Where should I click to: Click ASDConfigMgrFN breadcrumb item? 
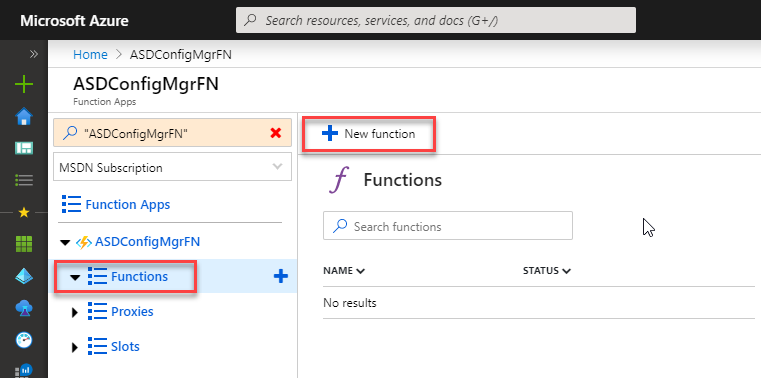click(181, 54)
